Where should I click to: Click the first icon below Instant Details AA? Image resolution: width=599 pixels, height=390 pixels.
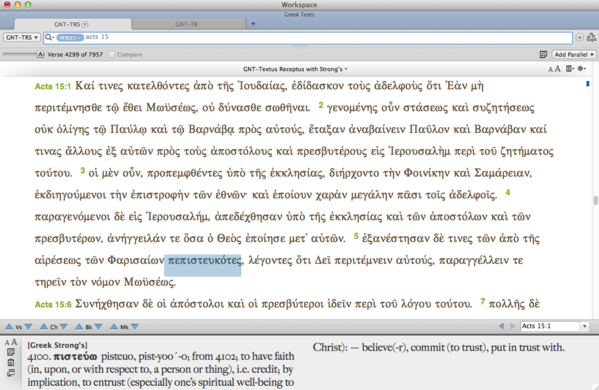coord(11,352)
